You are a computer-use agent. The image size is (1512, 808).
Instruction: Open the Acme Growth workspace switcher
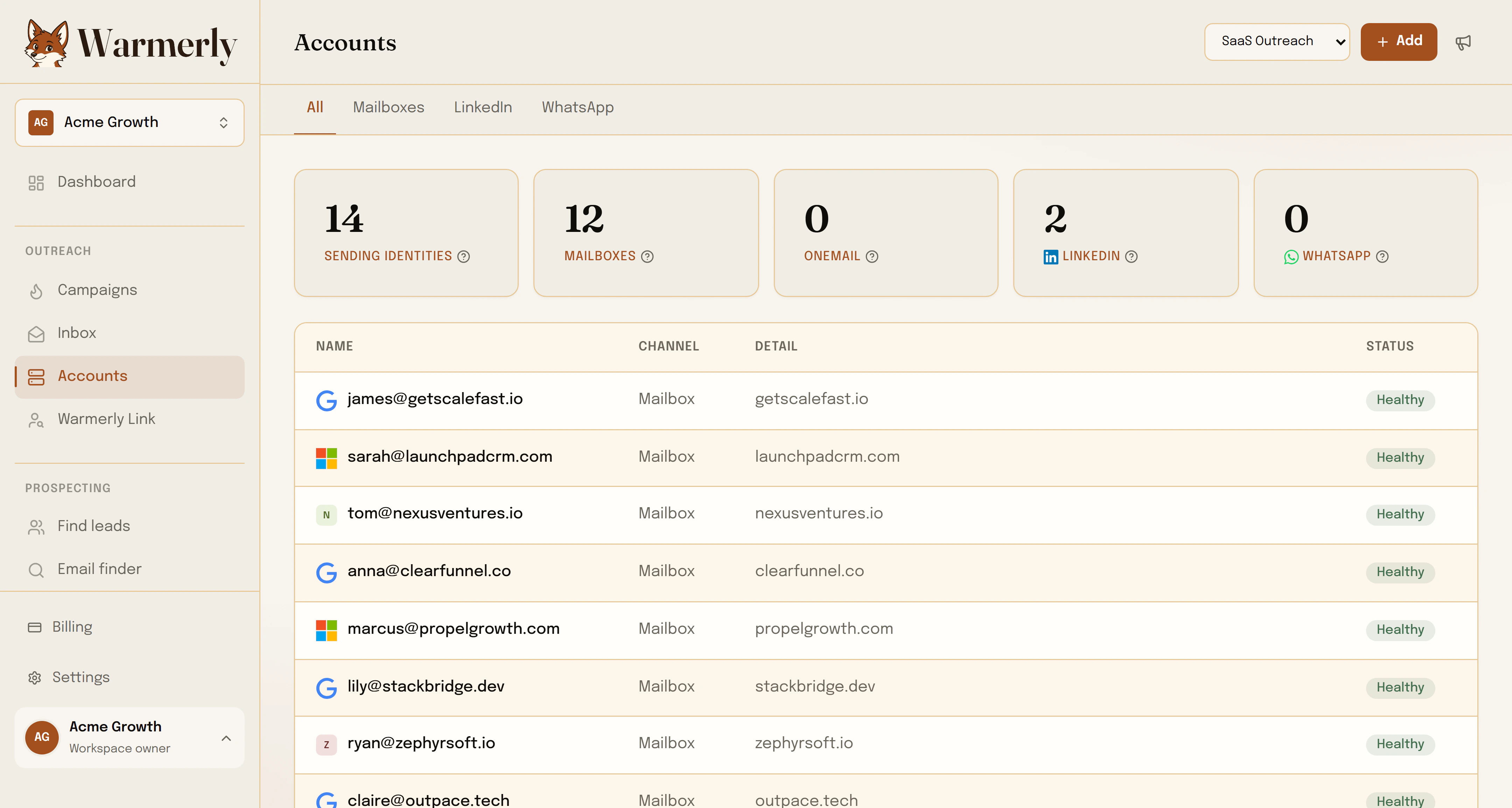[x=129, y=122]
